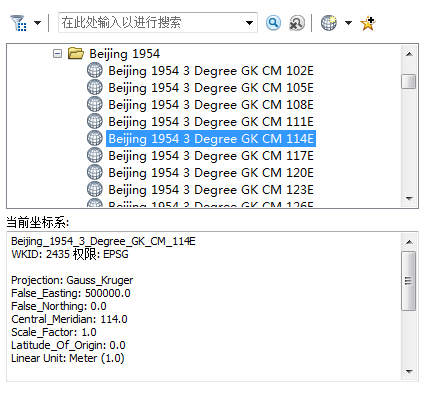The height and width of the screenshot is (393, 431).
Task: Click the globe icon beside CM 105E
Action: coord(95,87)
